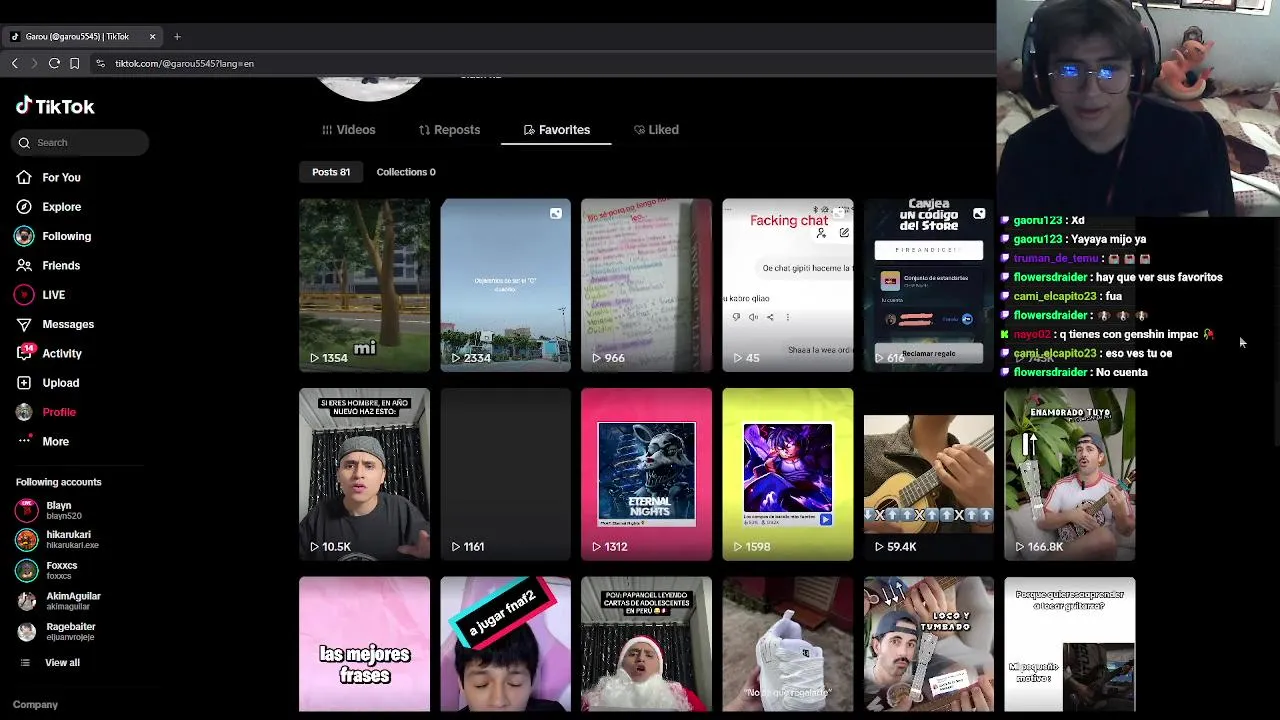
Task: Open Foxxcs following account
Action: click(46, 570)
